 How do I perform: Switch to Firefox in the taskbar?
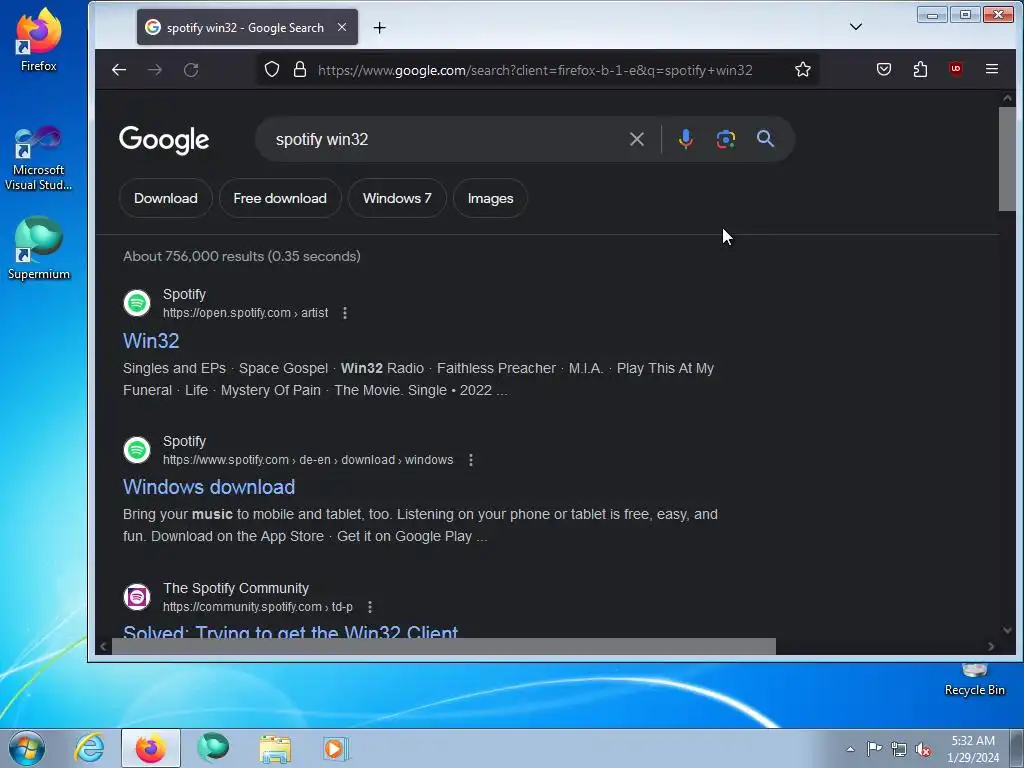coord(151,748)
